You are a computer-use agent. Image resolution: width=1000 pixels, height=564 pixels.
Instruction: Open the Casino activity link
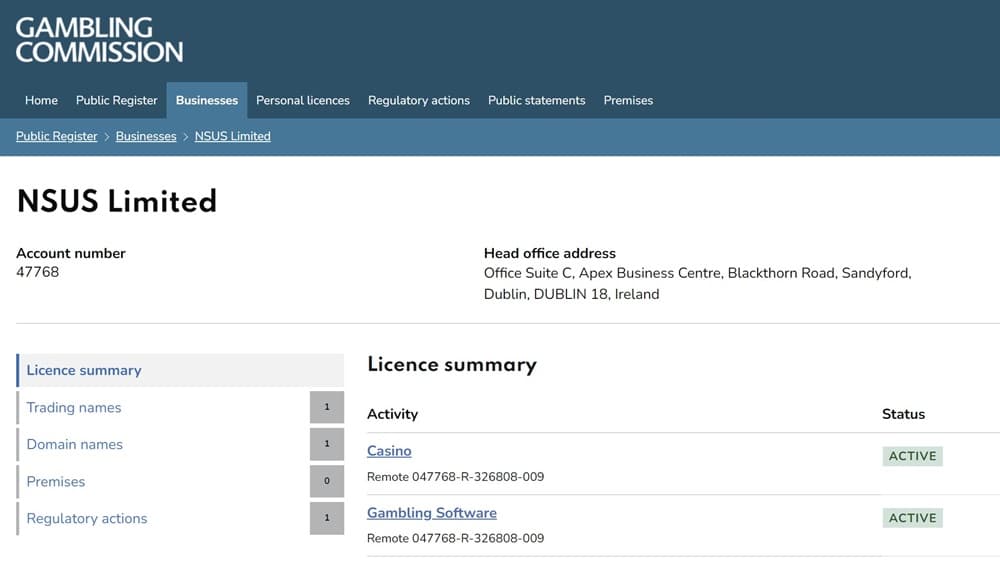pos(389,451)
